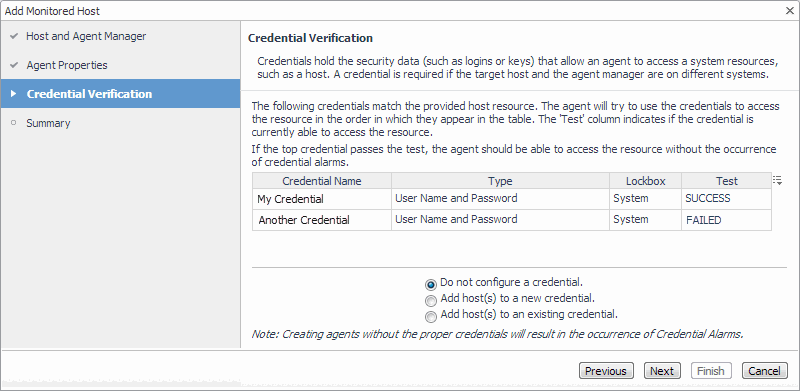Click the Credential Verification arrow indicator
The image size is (800, 391).
14,94
